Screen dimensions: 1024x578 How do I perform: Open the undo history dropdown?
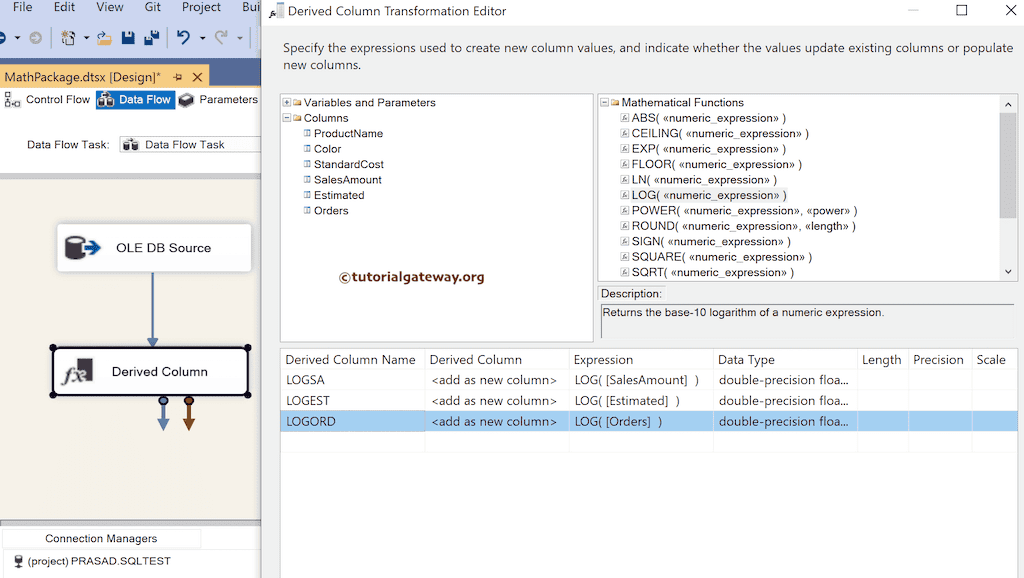(x=203, y=38)
